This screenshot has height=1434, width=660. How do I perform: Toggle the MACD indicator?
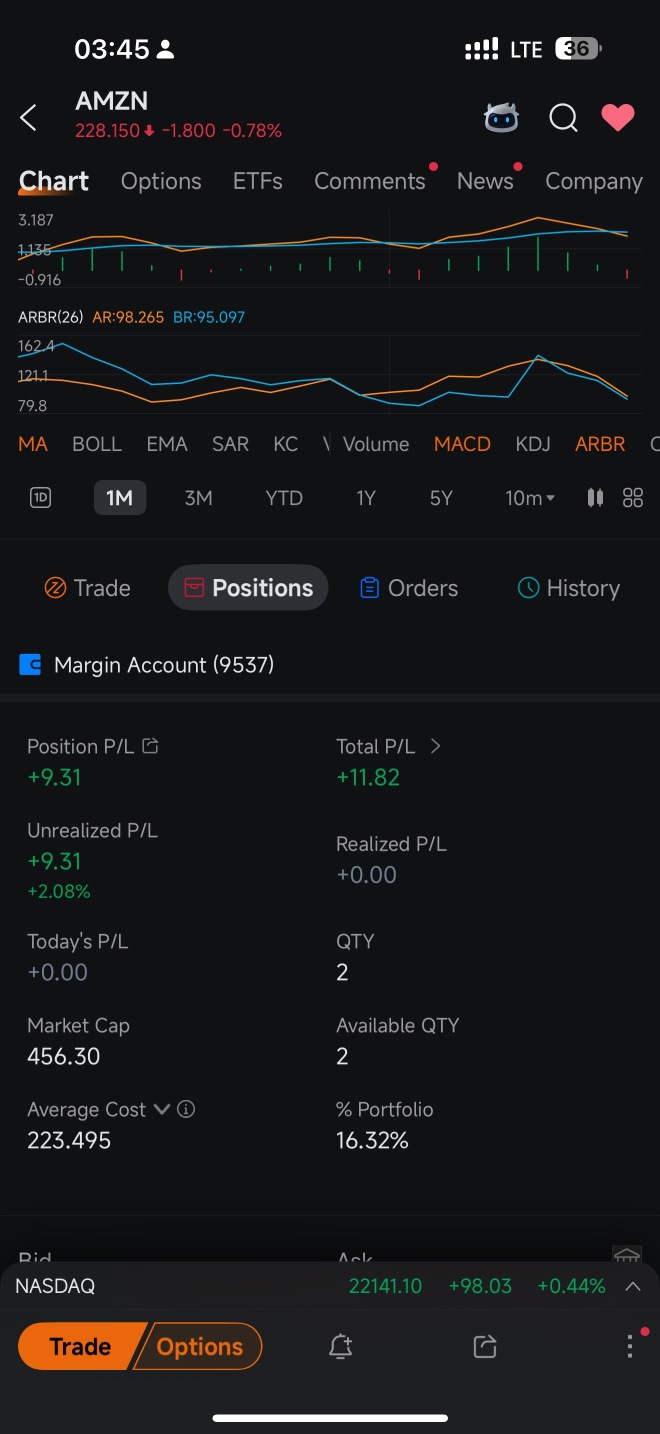point(462,444)
